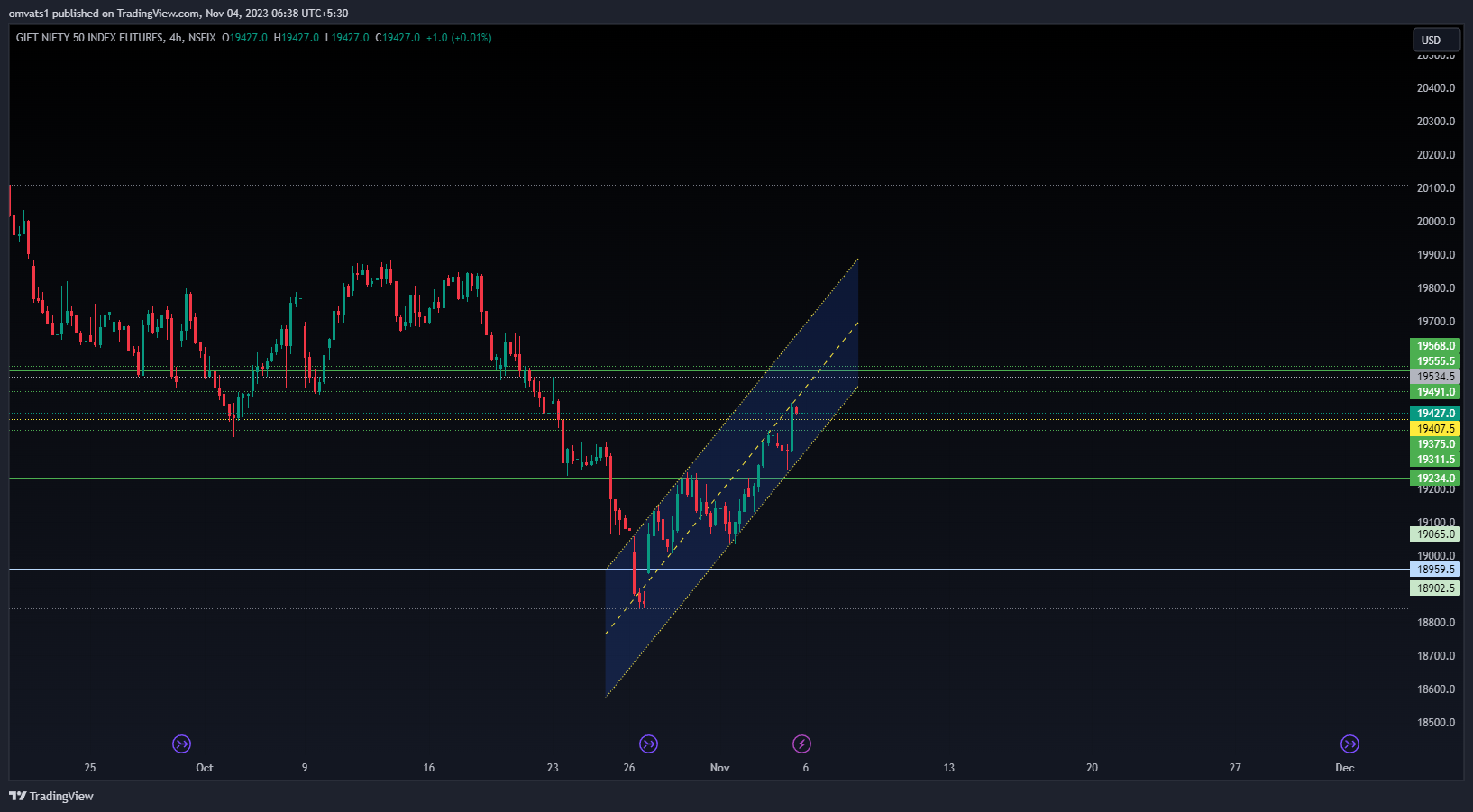Click the close value C19427.0 in legend
This screenshot has width=1473, height=812.
point(398,38)
